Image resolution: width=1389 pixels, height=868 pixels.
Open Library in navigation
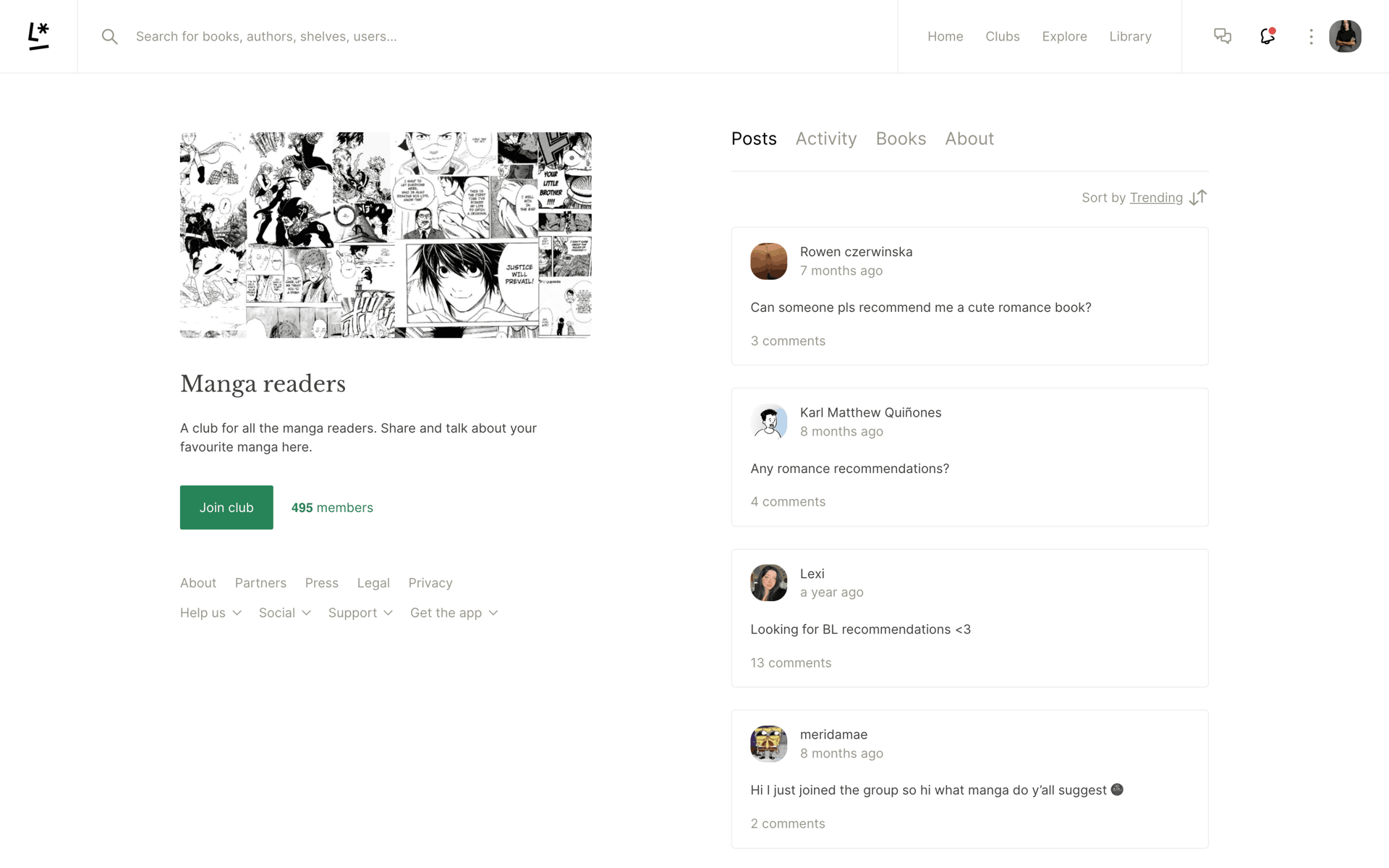click(x=1130, y=36)
